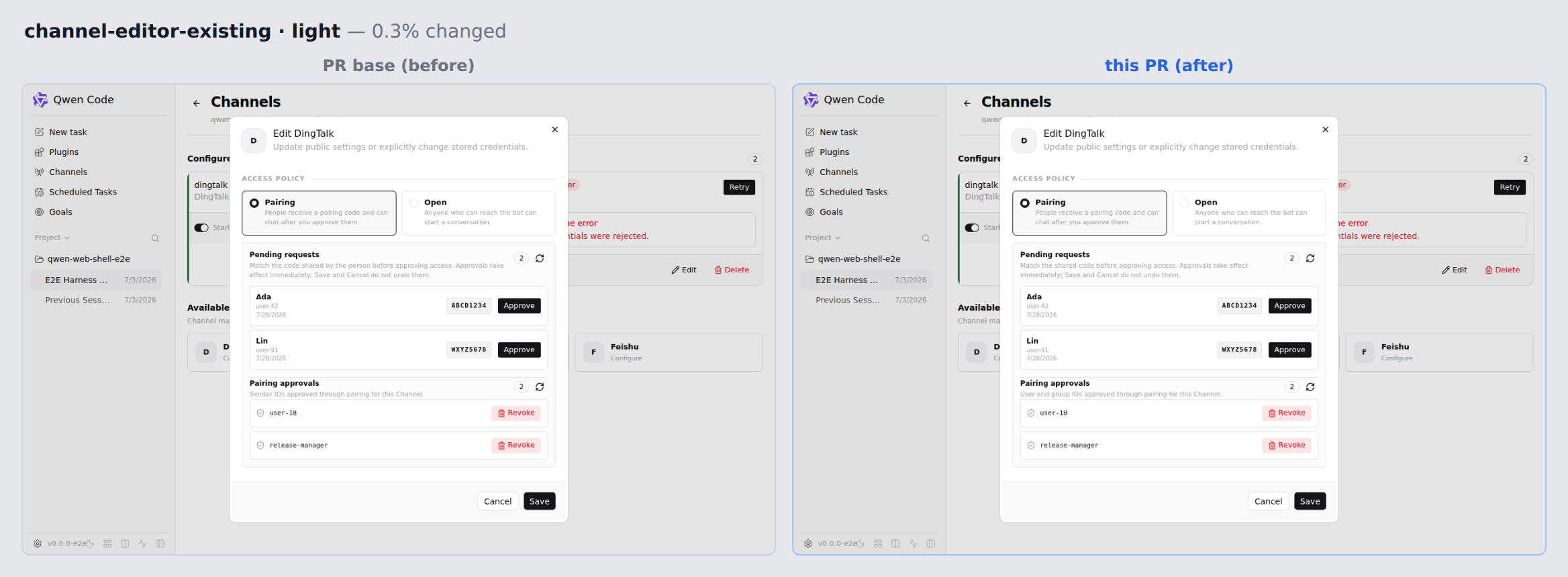Screen dimensions: 1568x577
Task: Click the grid view icon in after panel footer
Action: pyautogui.click(x=878, y=543)
